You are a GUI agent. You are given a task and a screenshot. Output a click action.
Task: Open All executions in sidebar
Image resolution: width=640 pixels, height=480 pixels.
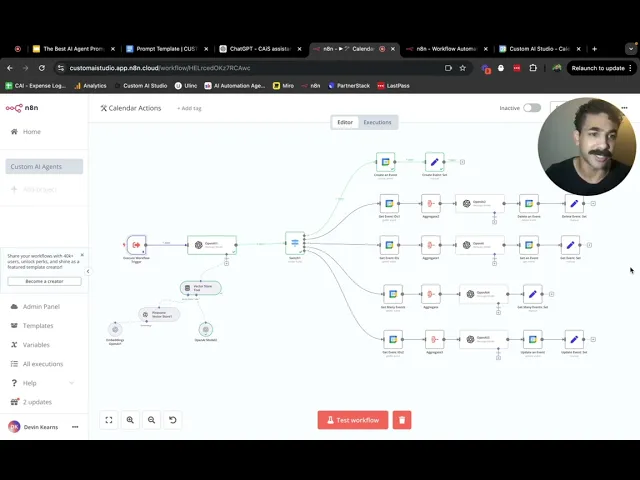coord(43,364)
